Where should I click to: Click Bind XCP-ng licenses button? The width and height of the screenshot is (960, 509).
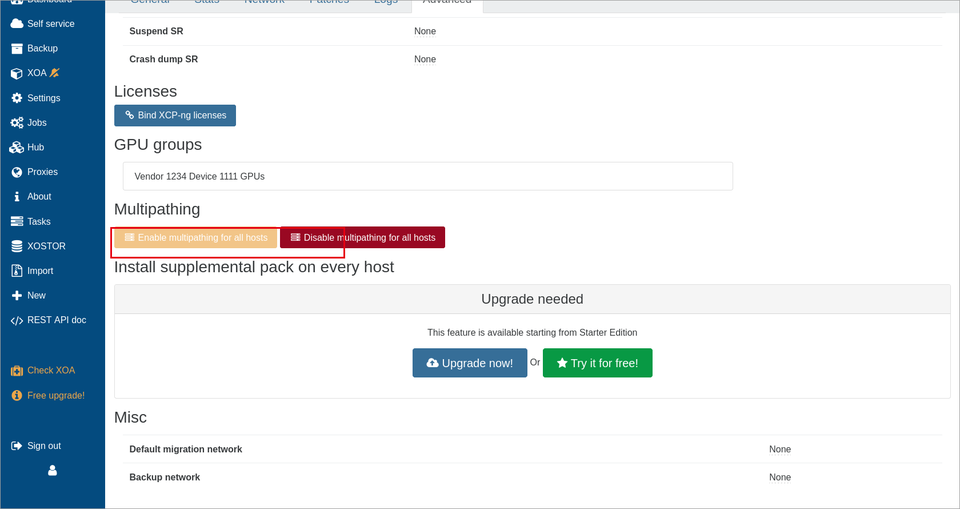coord(174,115)
